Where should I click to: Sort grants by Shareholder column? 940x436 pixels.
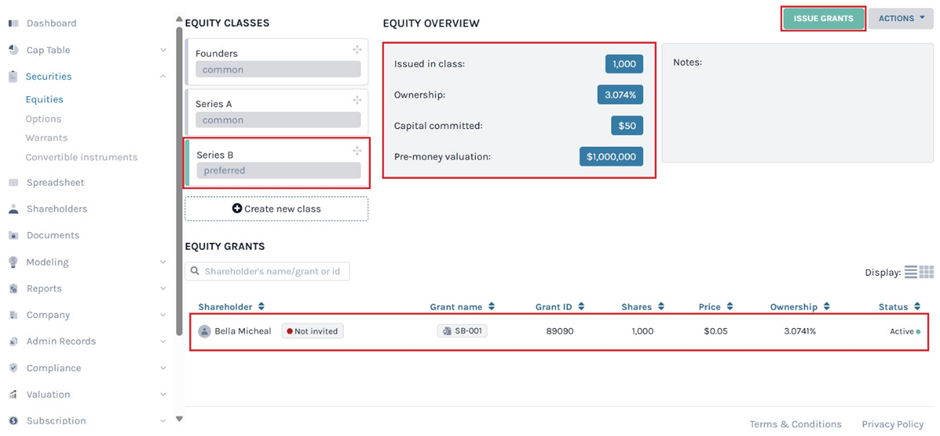(231, 306)
